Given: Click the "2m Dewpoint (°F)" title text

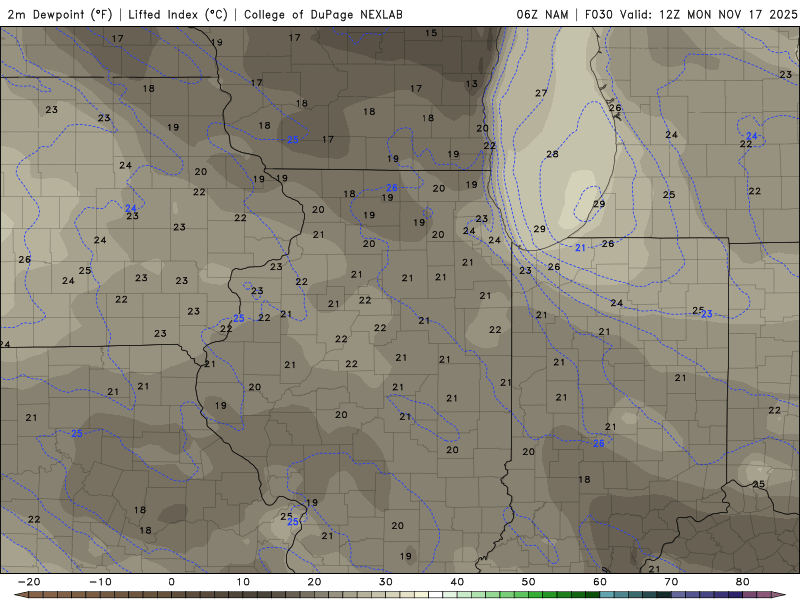Looking at the screenshot, I should 59,14.
